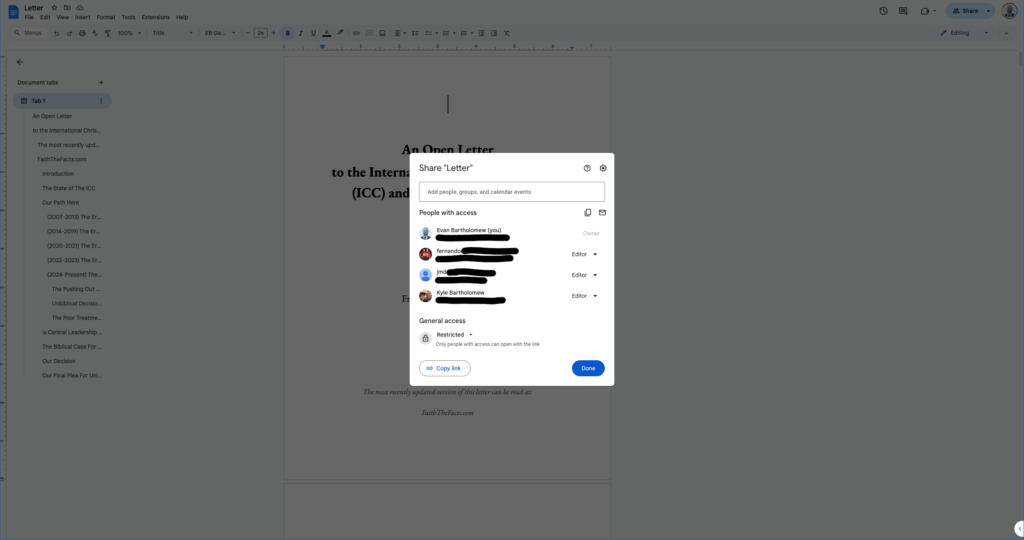Open version history clock icon

pyautogui.click(x=883, y=11)
